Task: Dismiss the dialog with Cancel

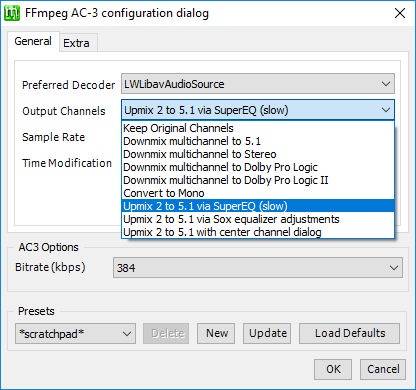Action: 383,369
